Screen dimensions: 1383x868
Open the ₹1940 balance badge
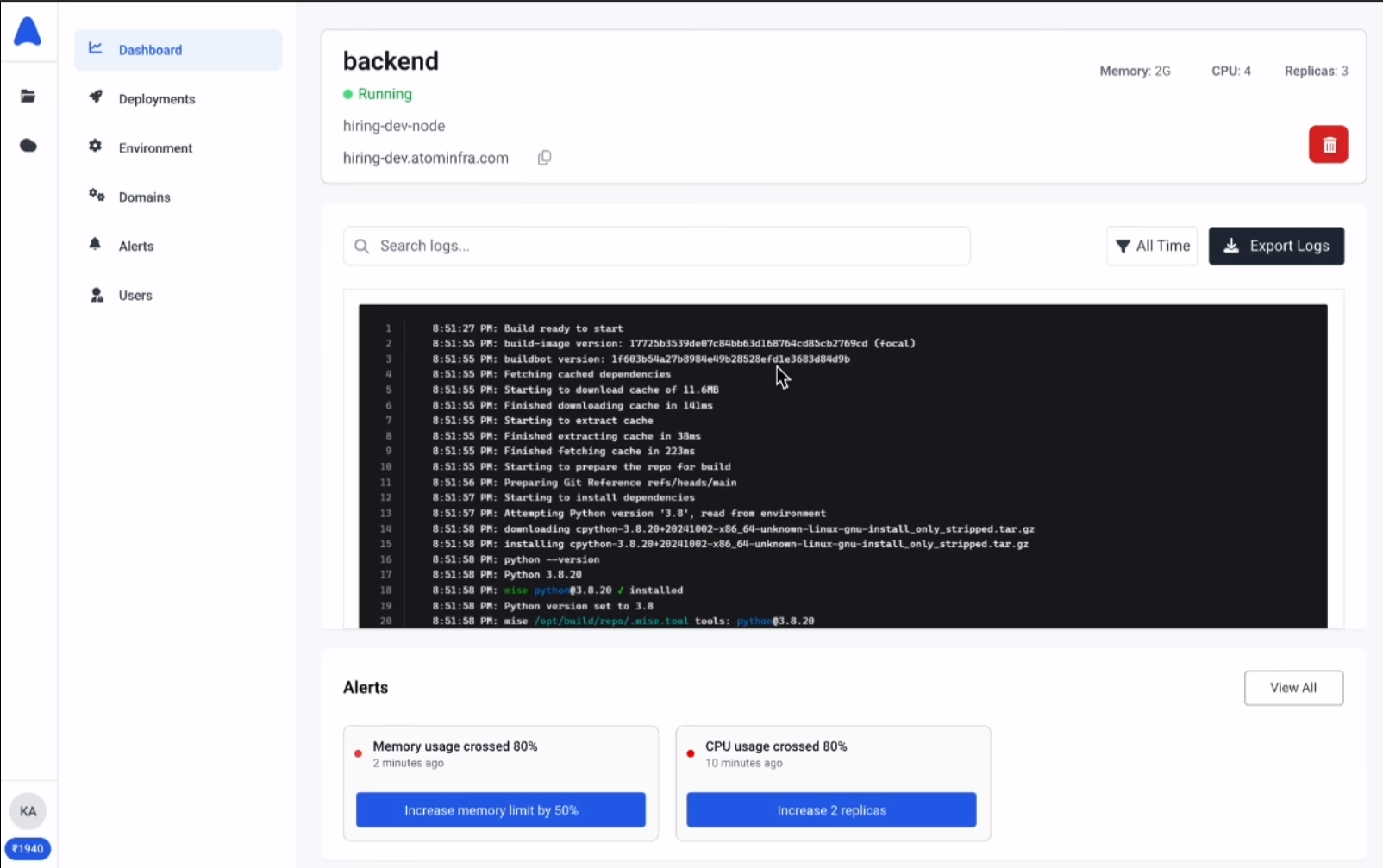point(28,849)
